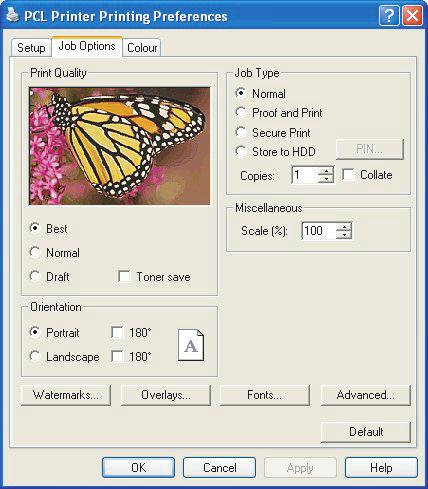Viewport: 428px width, 489px height.
Task: Decrease the Copies value with down arrow
Action: click(326, 179)
